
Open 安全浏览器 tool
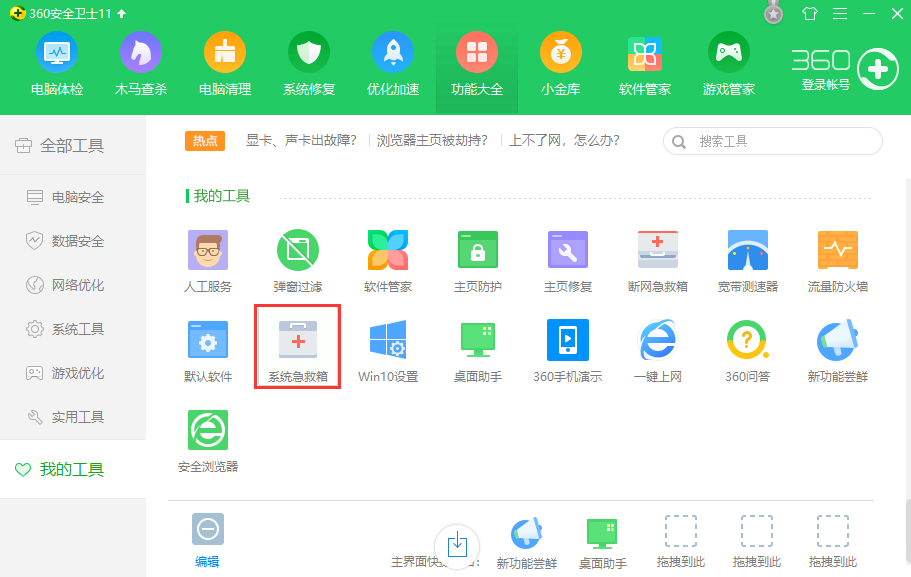click(x=208, y=441)
